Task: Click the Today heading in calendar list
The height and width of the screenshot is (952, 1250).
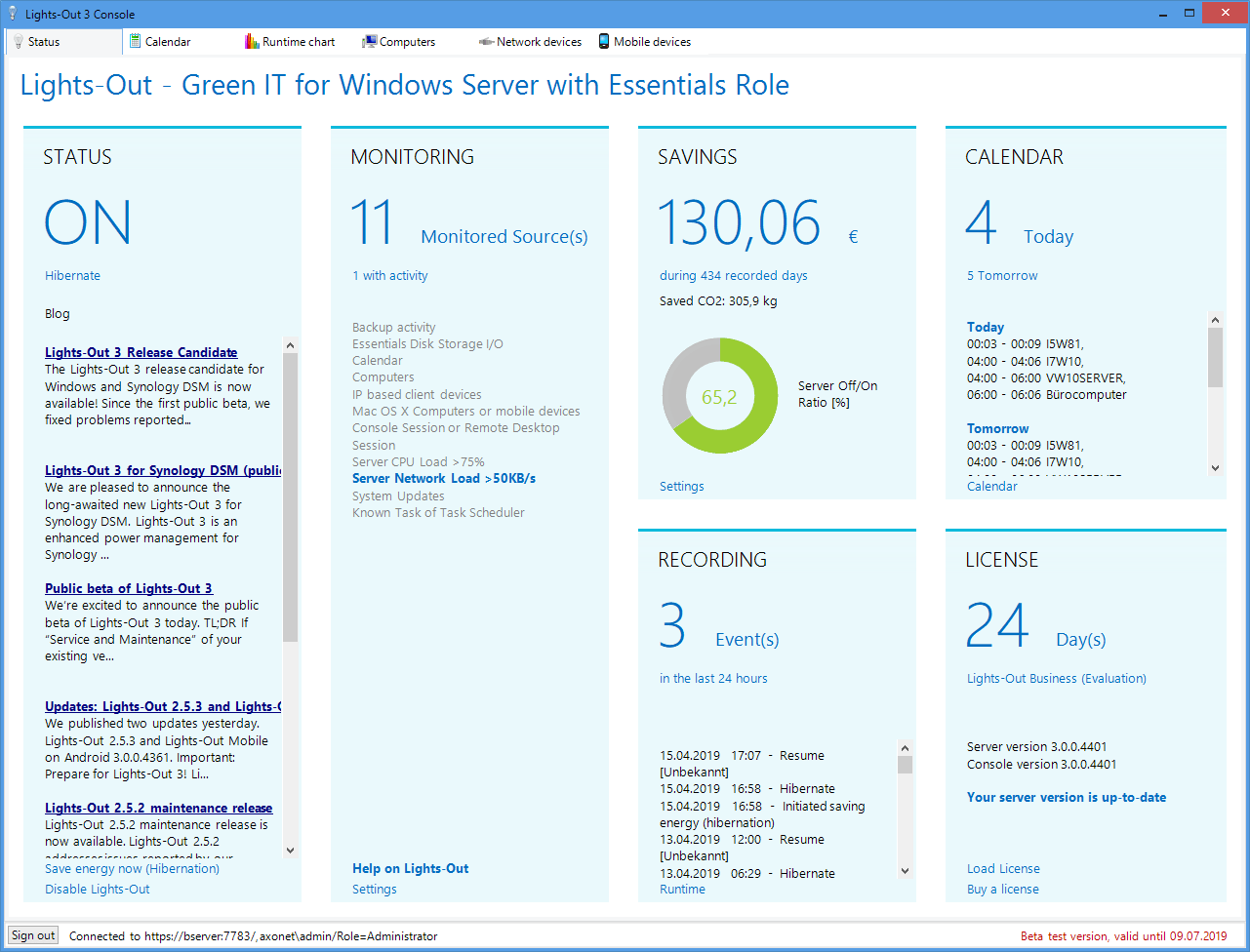Action: [x=986, y=328]
